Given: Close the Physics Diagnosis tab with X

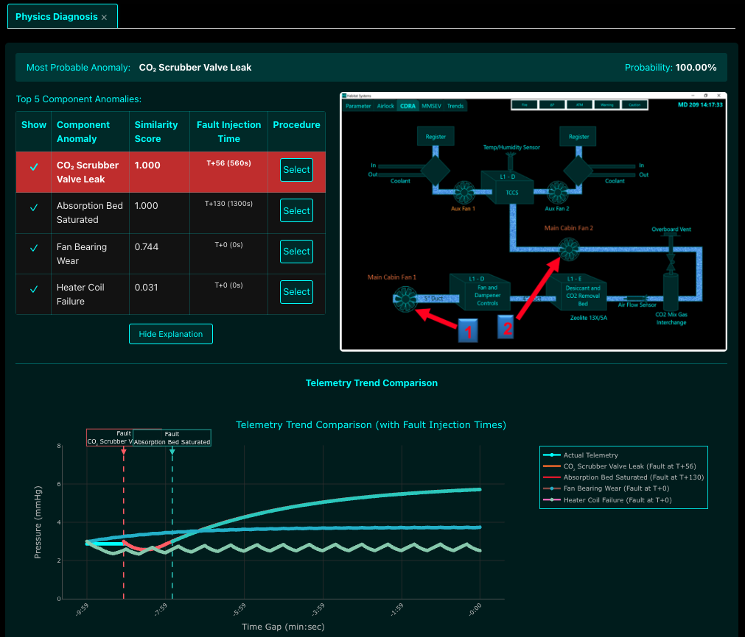Looking at the screenshot, I should point(104,17).
